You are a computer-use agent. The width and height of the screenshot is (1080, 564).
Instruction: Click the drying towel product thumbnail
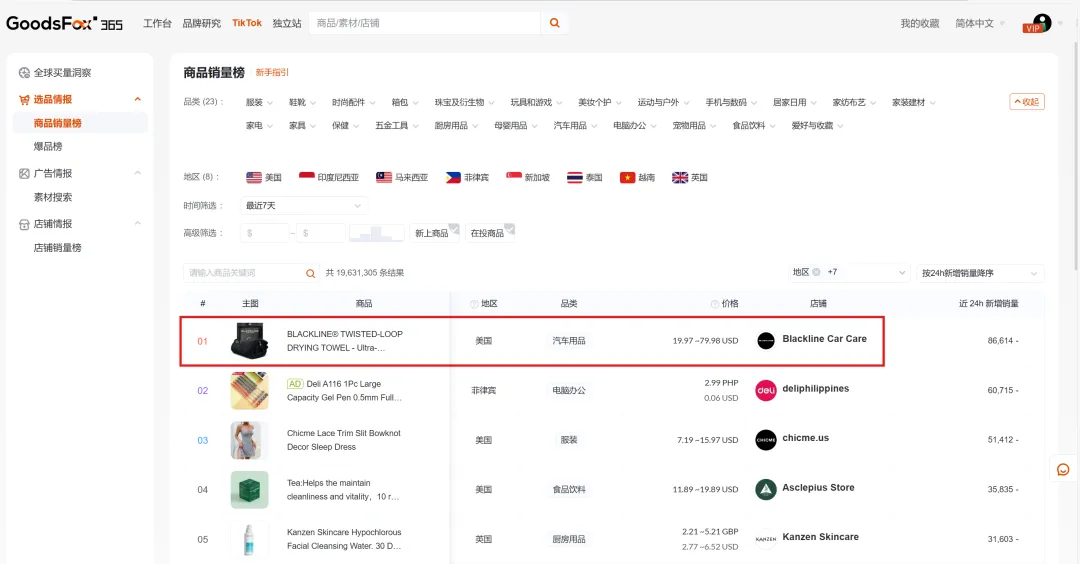coord(249,341)
